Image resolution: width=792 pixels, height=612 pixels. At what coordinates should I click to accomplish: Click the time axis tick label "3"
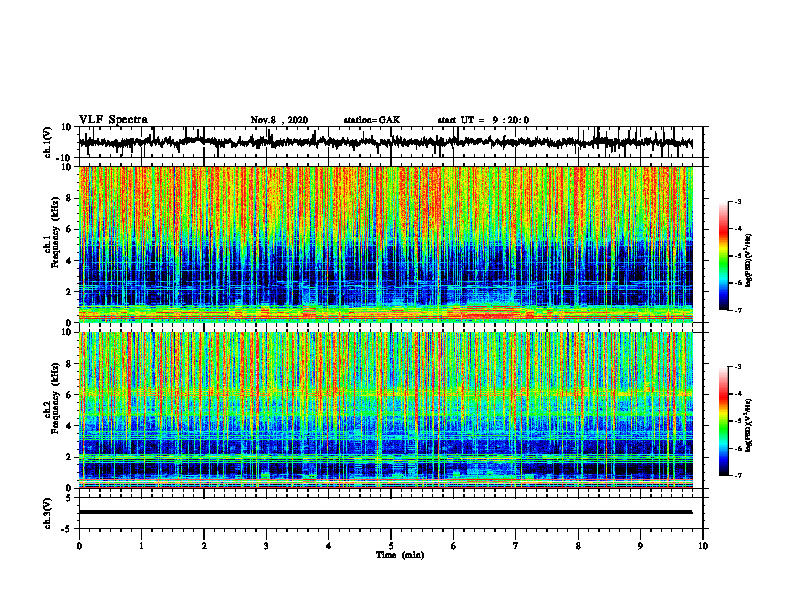point(266,546)
